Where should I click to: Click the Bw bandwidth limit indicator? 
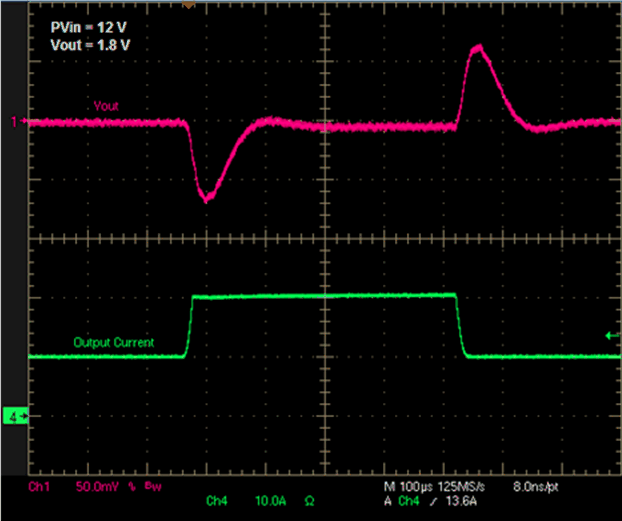tap(153, 486)
